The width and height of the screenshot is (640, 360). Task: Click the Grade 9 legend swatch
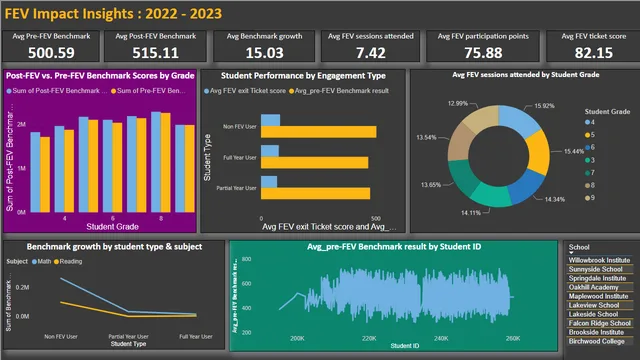587,198
